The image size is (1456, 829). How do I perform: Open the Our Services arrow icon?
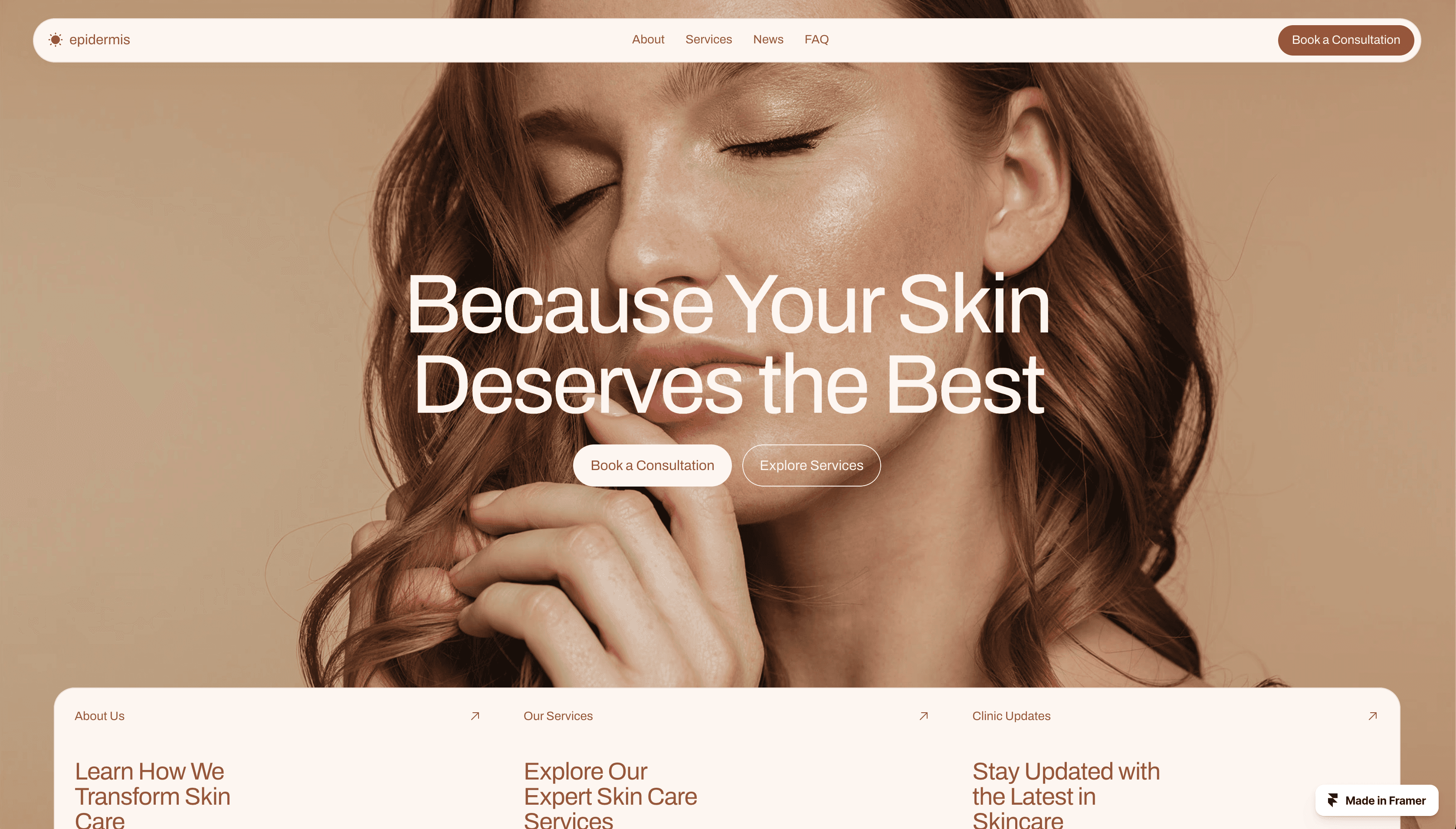pos(923,716)
